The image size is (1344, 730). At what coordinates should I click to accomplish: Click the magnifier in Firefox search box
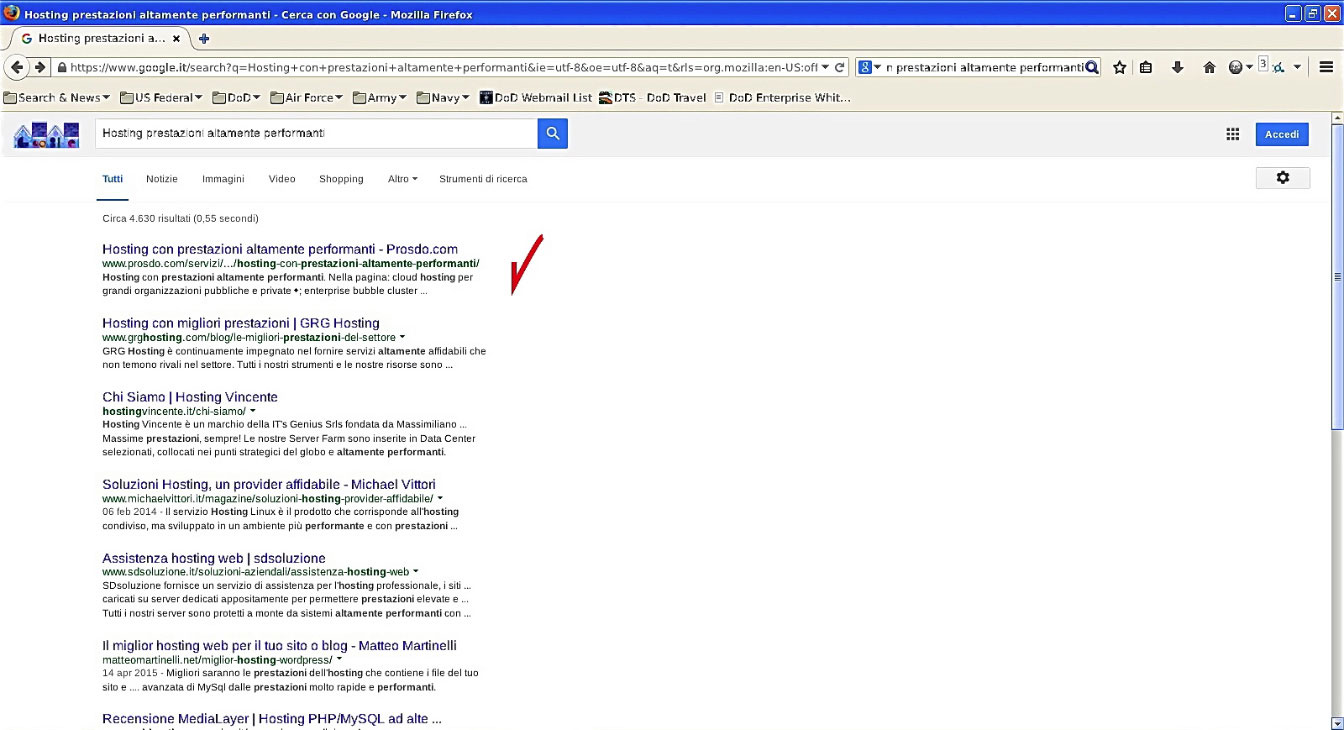point(1092,67)
